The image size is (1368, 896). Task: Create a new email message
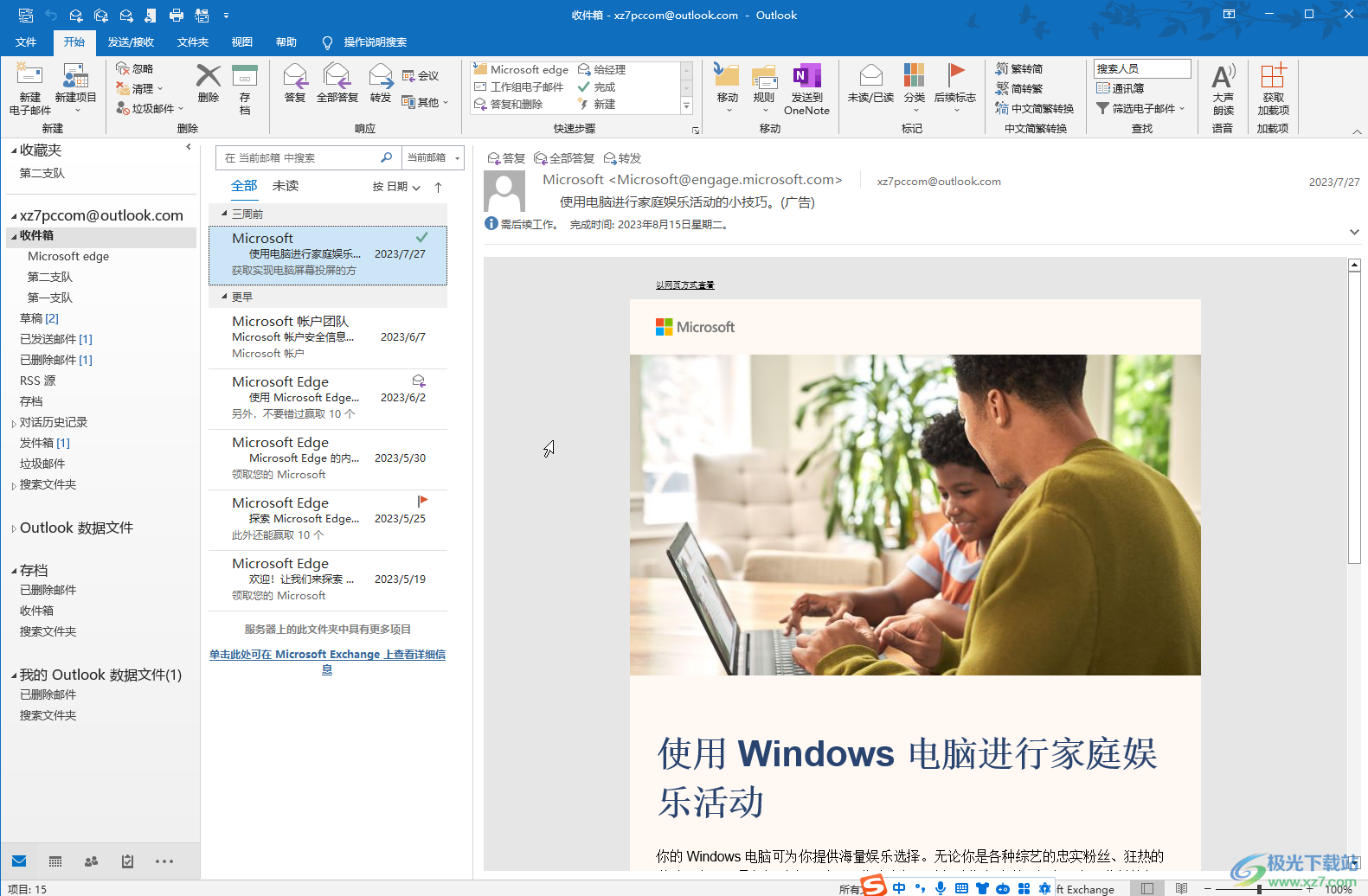click(x=29, y=89)
